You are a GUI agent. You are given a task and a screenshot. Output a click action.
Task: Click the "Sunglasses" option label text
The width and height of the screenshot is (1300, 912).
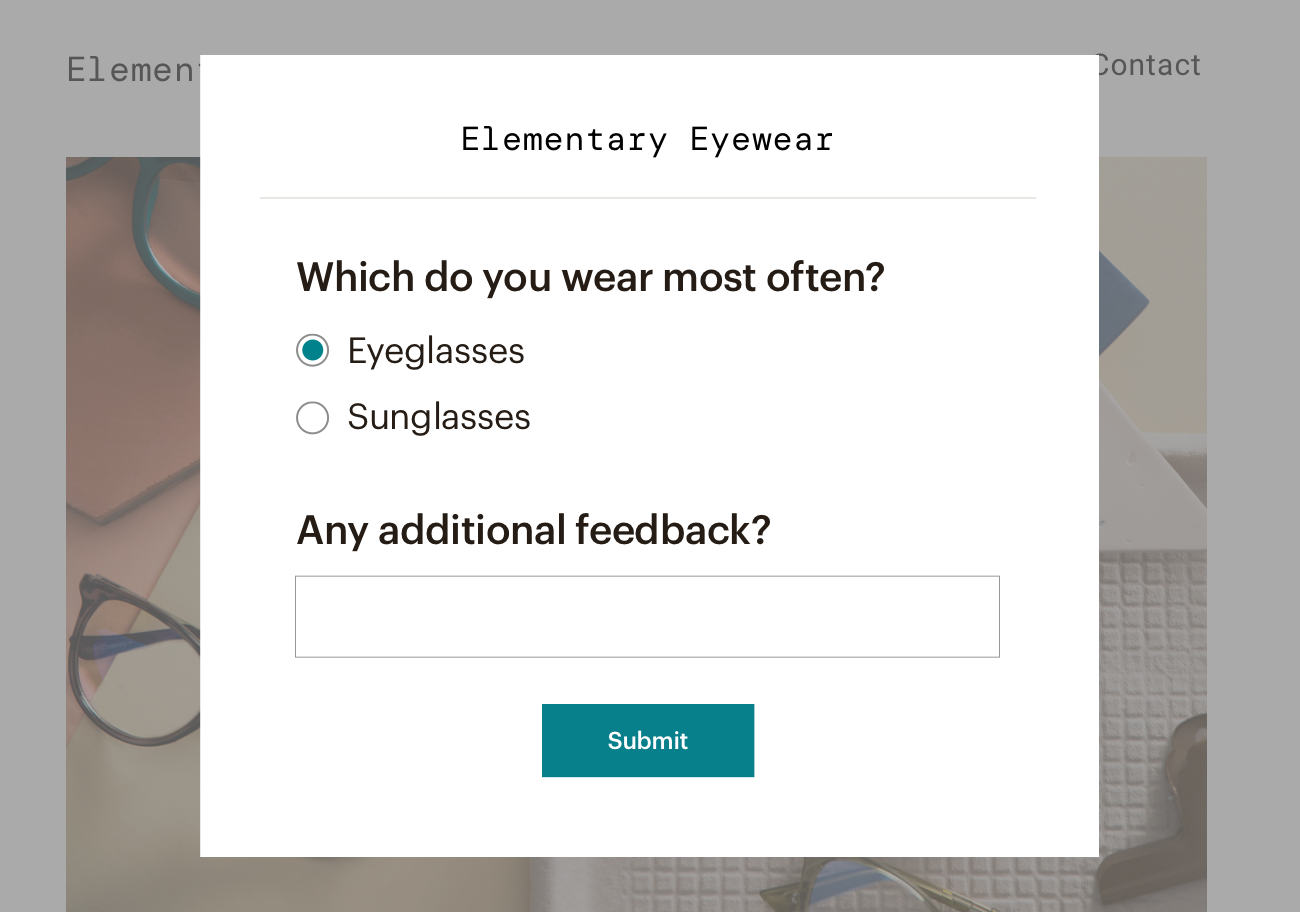(439, 417)
